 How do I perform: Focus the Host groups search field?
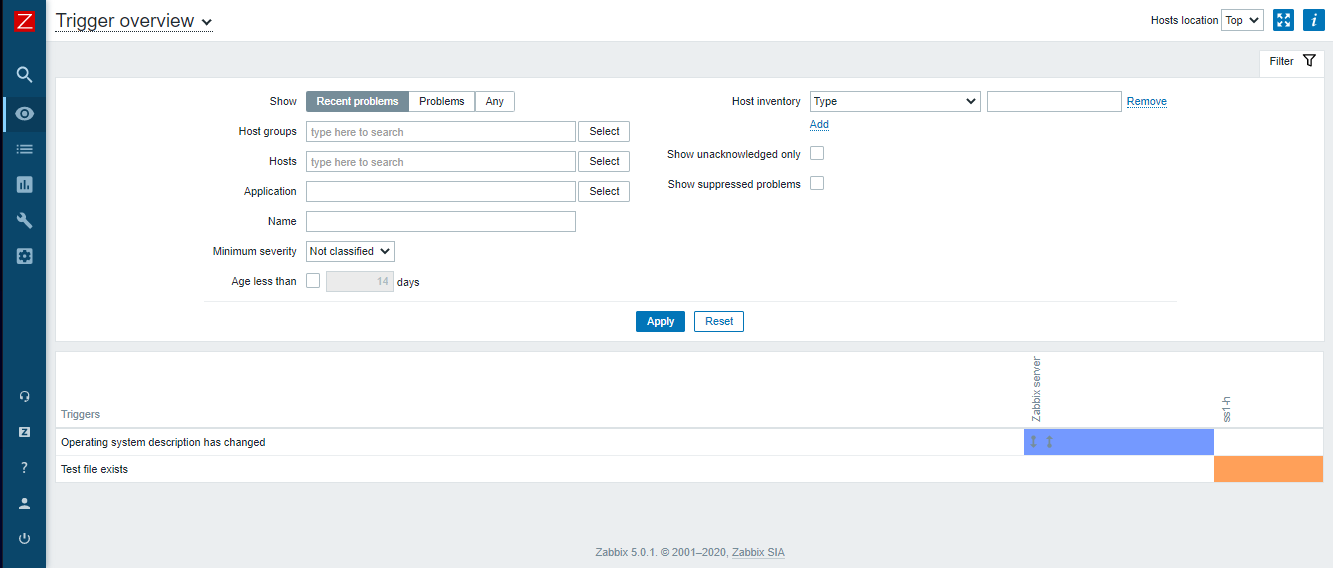[441, 131]
